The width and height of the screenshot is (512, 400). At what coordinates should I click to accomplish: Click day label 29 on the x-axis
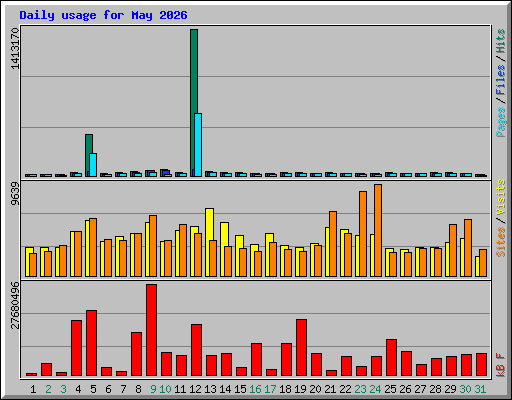pos(450,389)
